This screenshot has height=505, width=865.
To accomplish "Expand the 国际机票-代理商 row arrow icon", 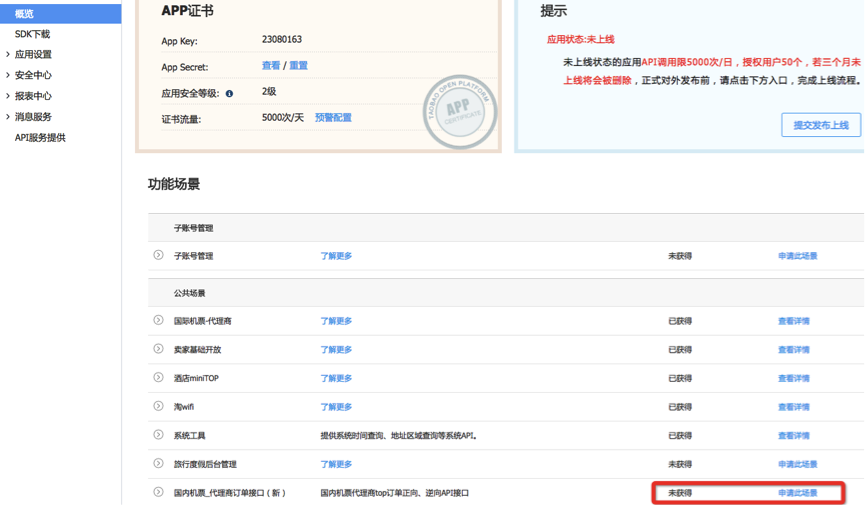I will pos(158,320).
